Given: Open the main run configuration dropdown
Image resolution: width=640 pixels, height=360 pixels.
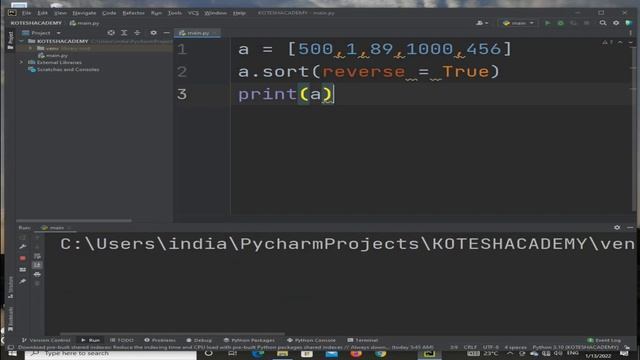Looking at the screenshot, I should click(x=518, y=23).
